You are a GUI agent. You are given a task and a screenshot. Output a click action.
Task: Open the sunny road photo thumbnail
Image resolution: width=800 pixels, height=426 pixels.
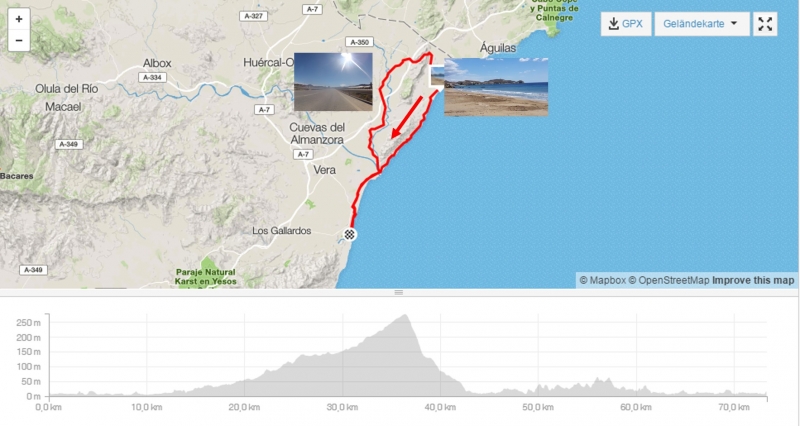tap(333, 82)
